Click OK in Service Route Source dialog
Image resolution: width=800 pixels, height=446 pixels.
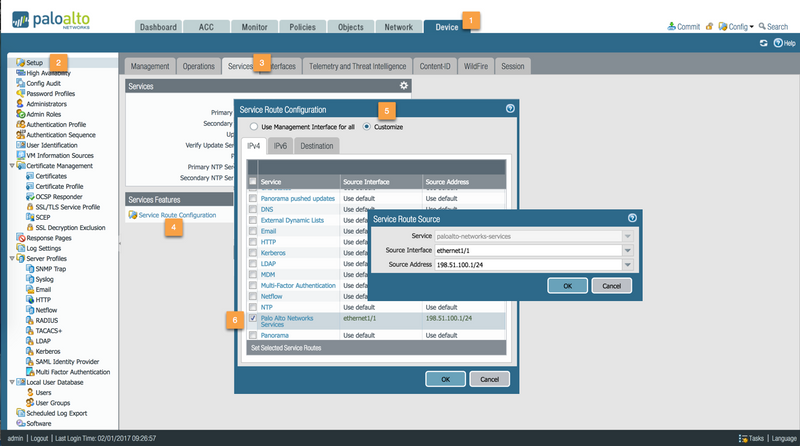point(567,286)
